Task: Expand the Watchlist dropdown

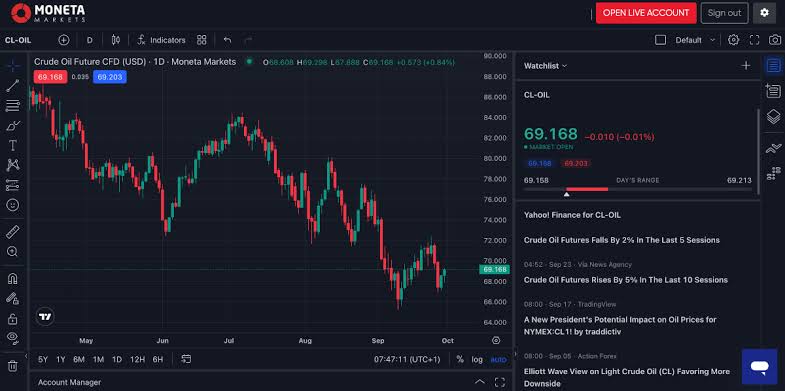Action: point(546,66)
